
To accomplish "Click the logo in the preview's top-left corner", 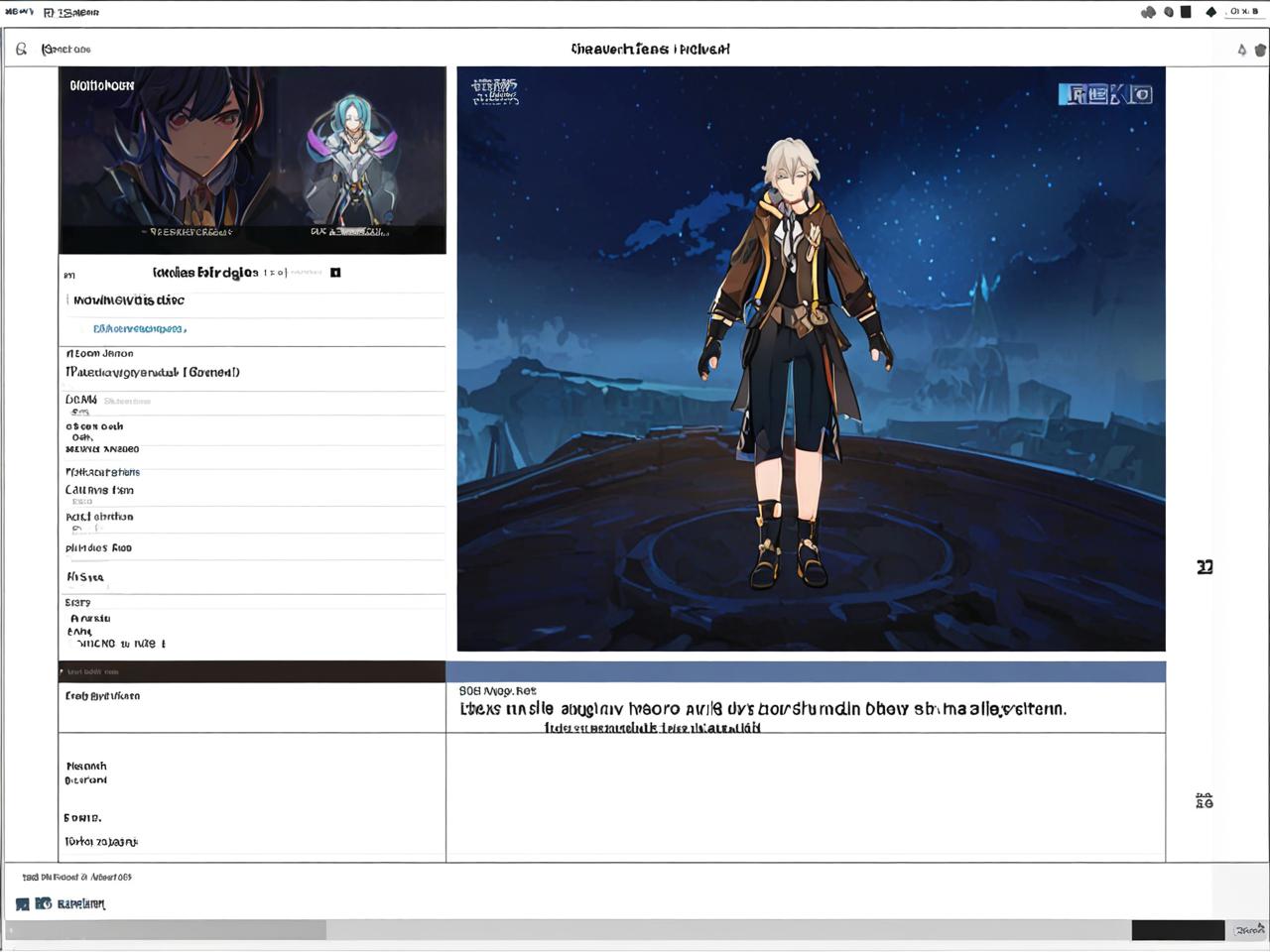I will click(494, 91).
